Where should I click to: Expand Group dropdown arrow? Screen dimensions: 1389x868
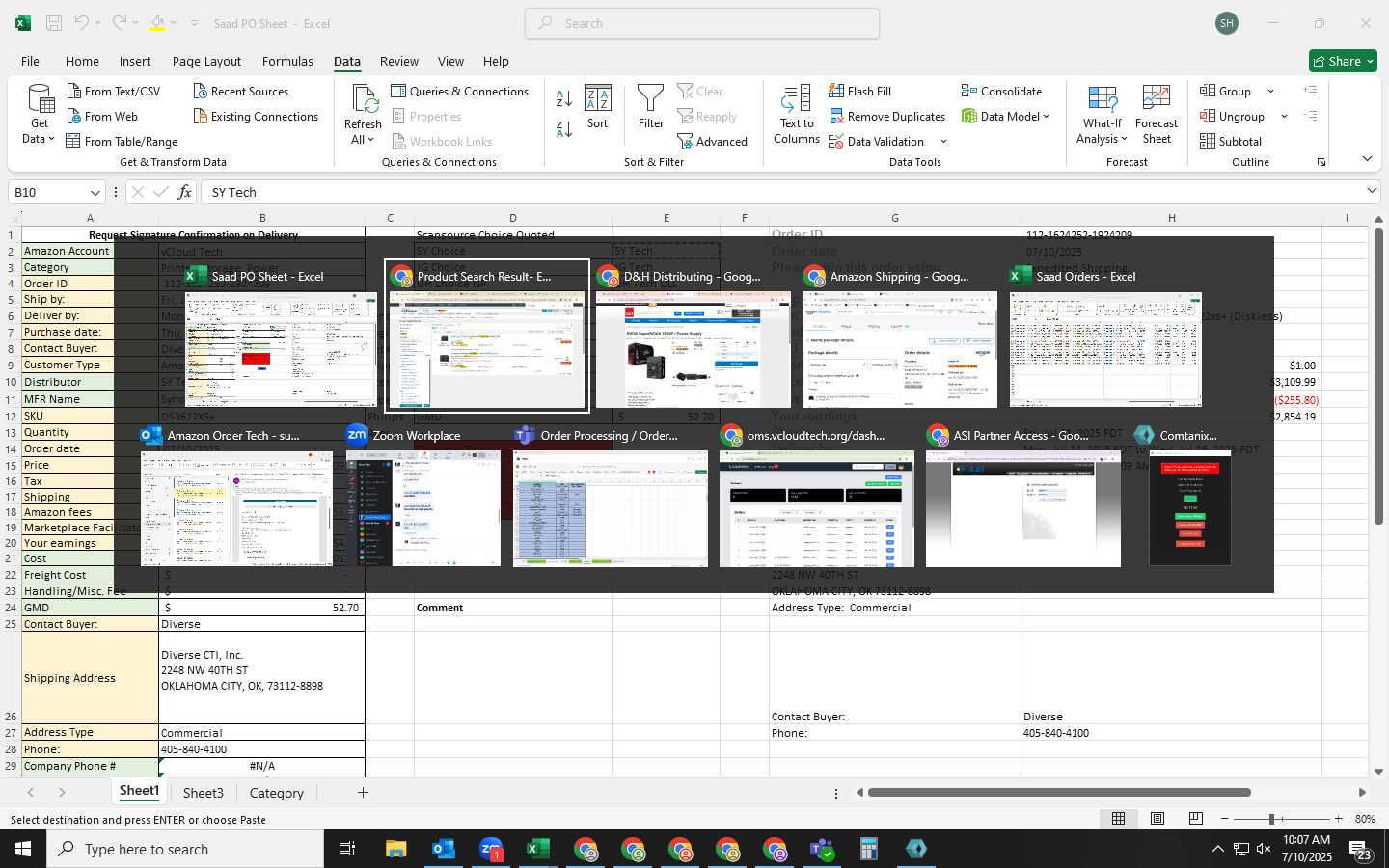(x=1270, y=91)
